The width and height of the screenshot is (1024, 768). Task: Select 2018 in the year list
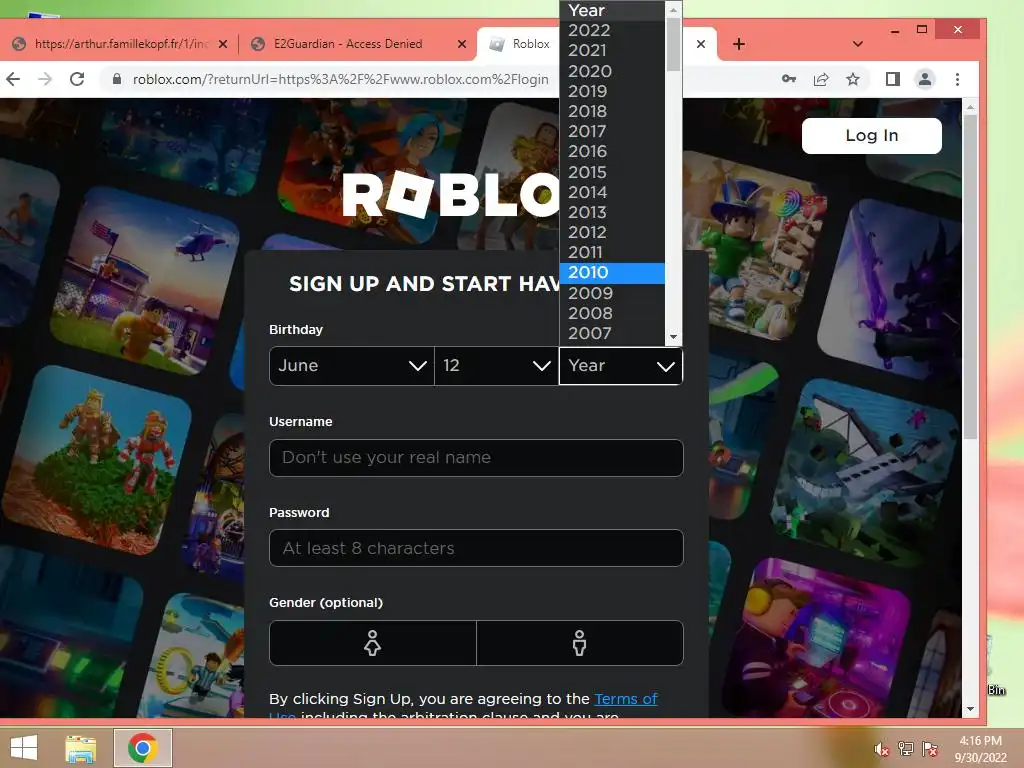612,111
